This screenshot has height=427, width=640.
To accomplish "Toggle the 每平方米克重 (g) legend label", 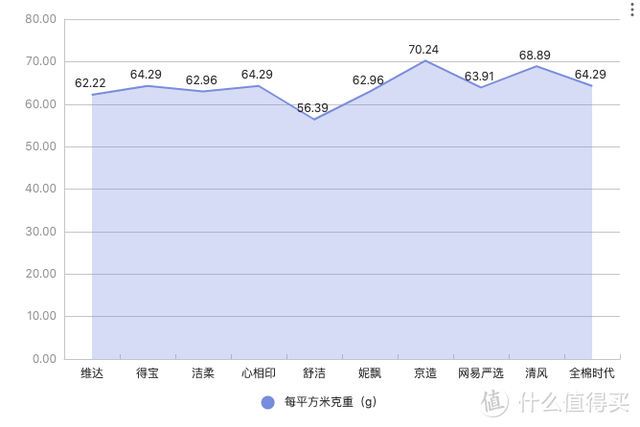I will (x=329, y=402).
